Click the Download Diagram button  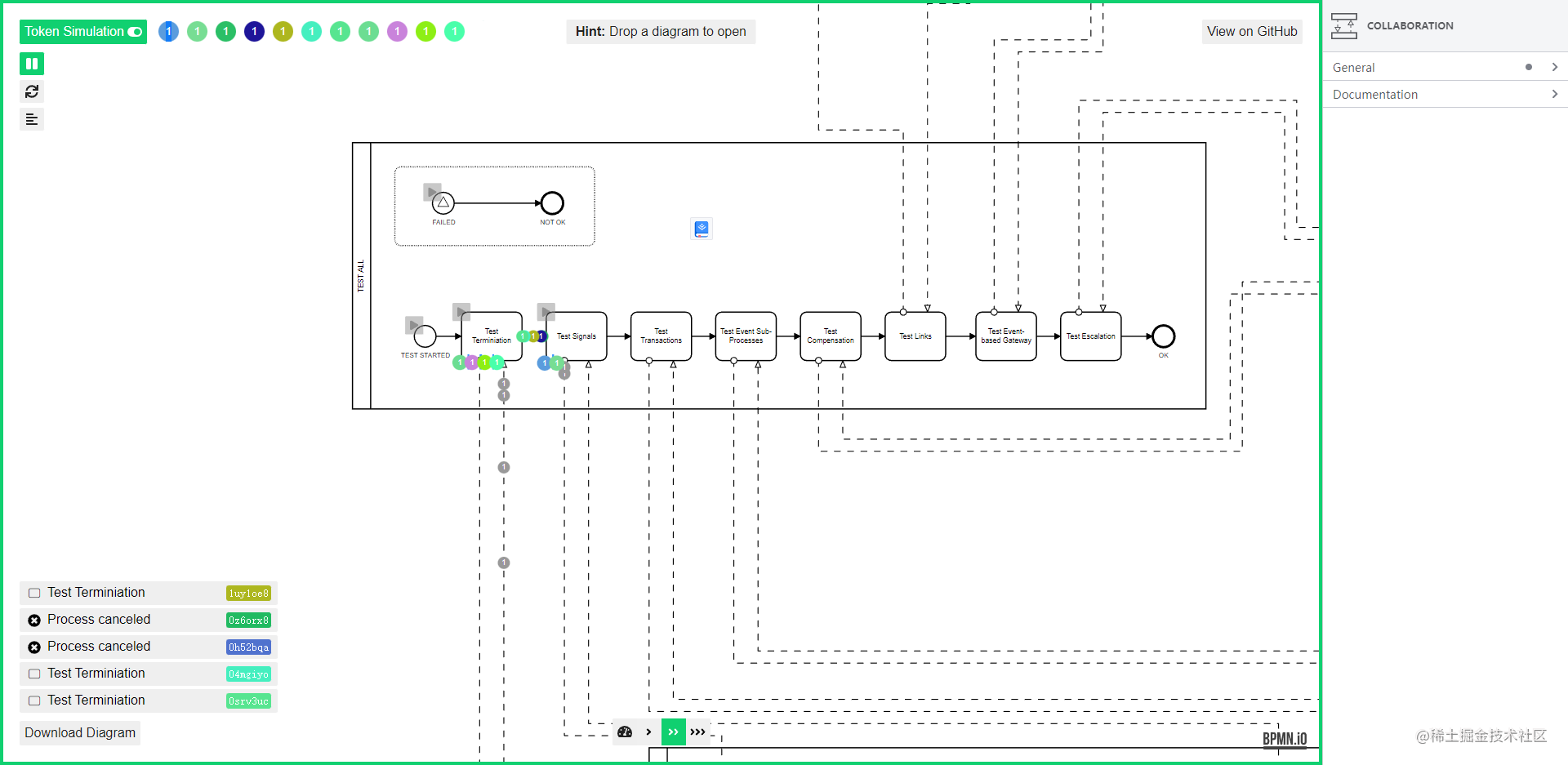coord(79,732)
